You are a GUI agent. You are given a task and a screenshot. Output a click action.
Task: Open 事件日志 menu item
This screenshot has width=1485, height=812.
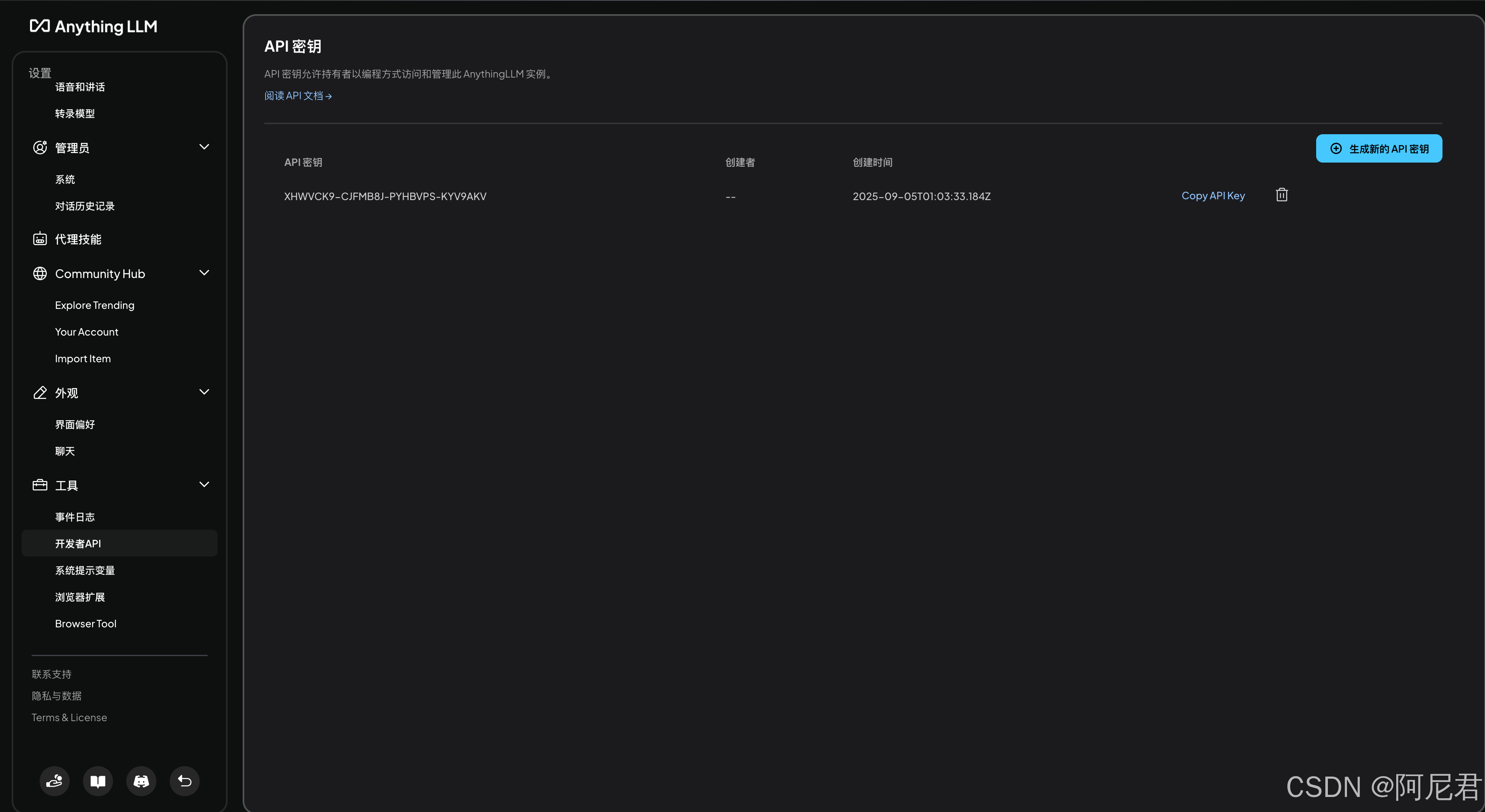(75, 517)
